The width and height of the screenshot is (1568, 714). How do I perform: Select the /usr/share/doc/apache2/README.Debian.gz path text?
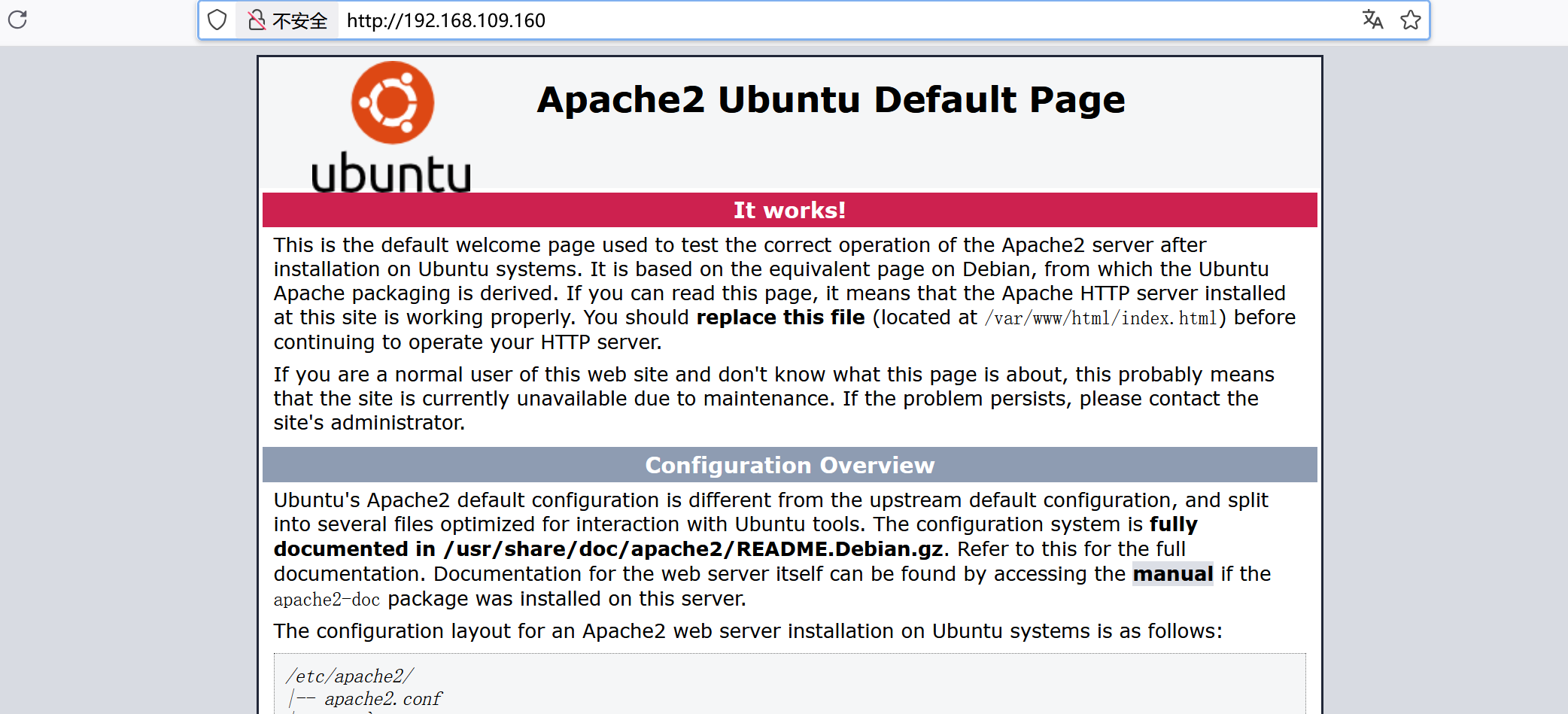pos(693,549)
